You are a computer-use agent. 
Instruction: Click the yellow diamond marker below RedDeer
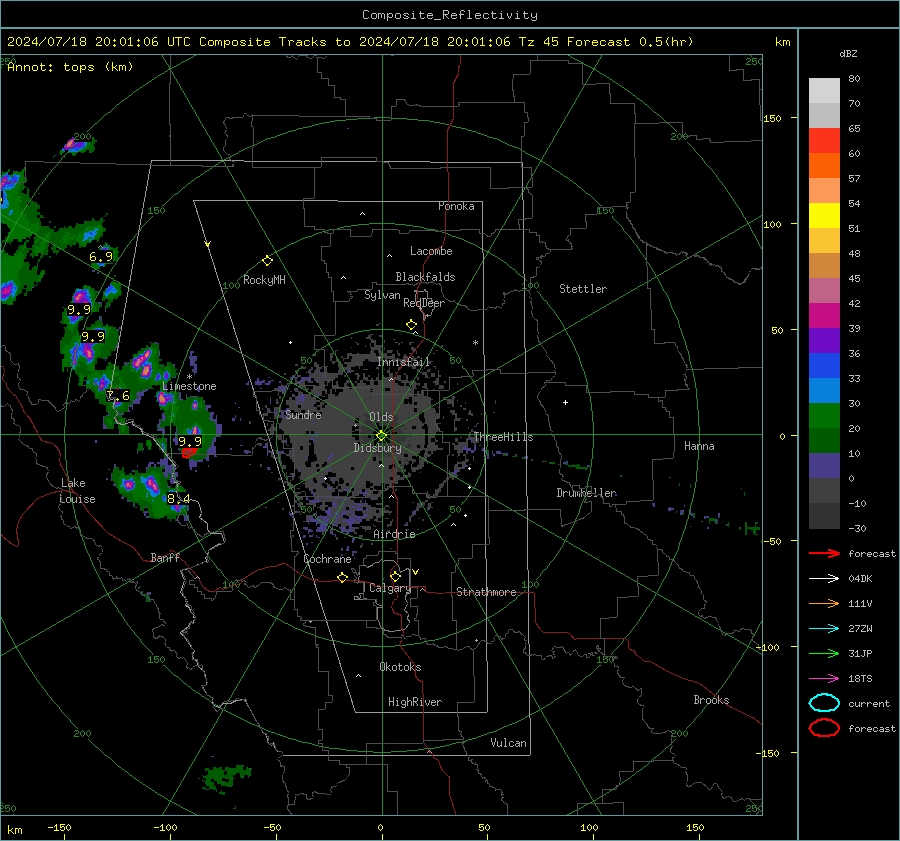[x=411, y=325]
